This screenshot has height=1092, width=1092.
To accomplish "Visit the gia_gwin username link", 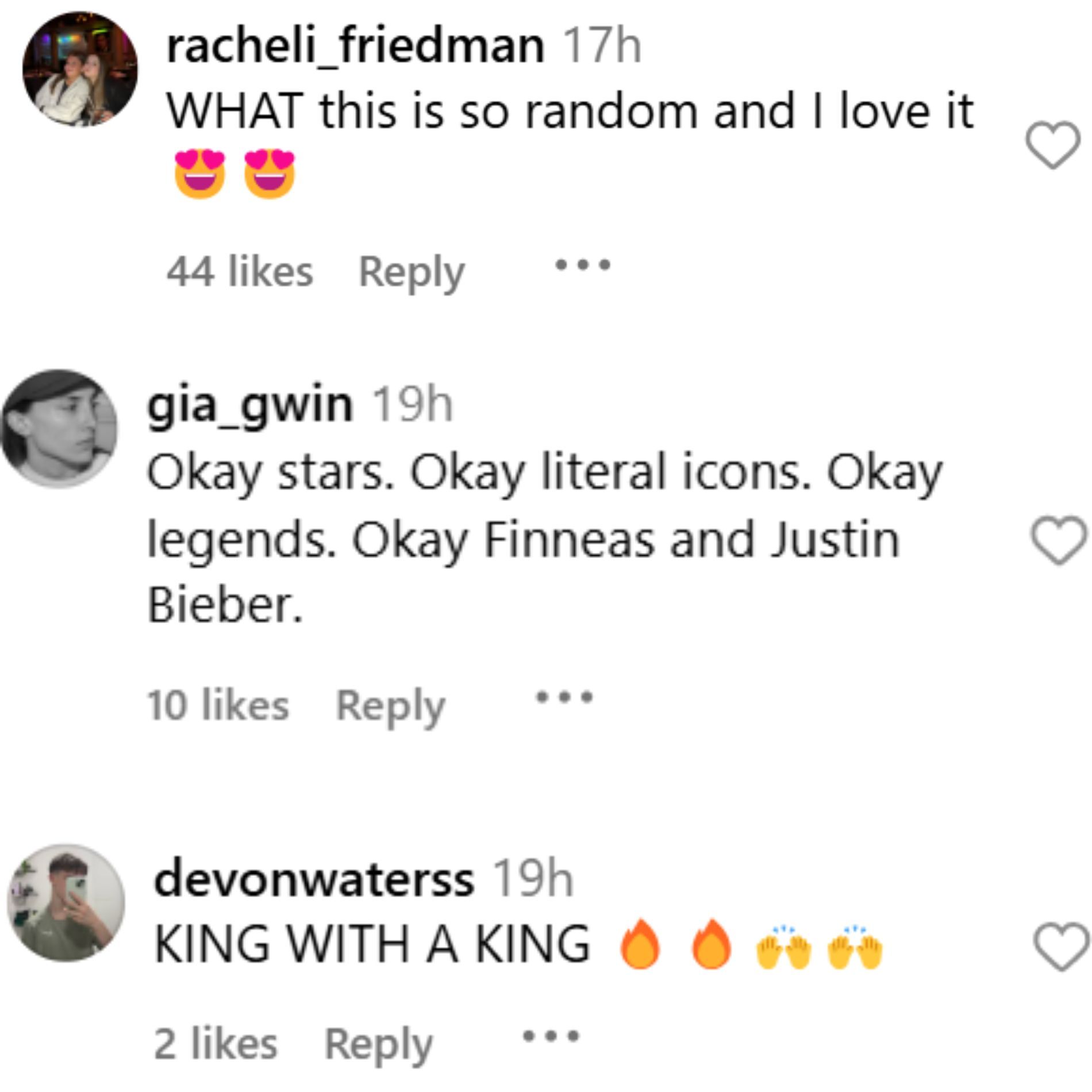I will 249,405.
